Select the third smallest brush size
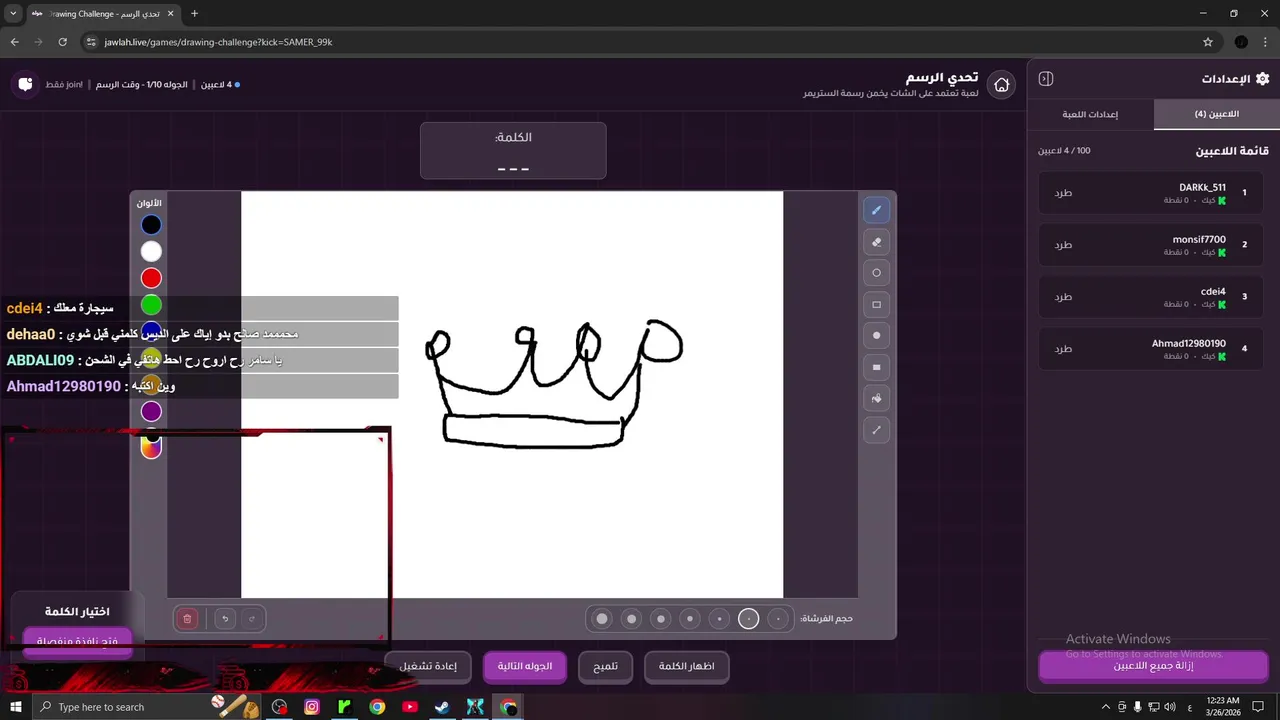 tap(719, 619)
